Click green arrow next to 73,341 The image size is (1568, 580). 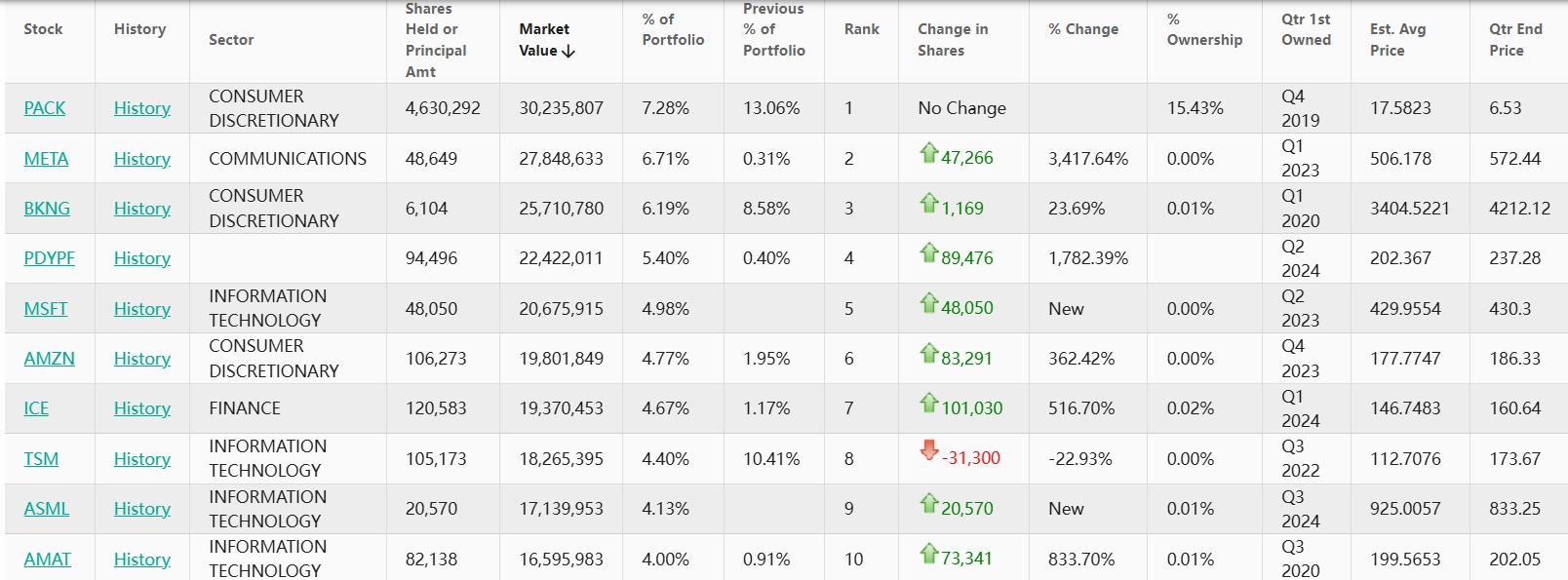click(x=928, y=554)
